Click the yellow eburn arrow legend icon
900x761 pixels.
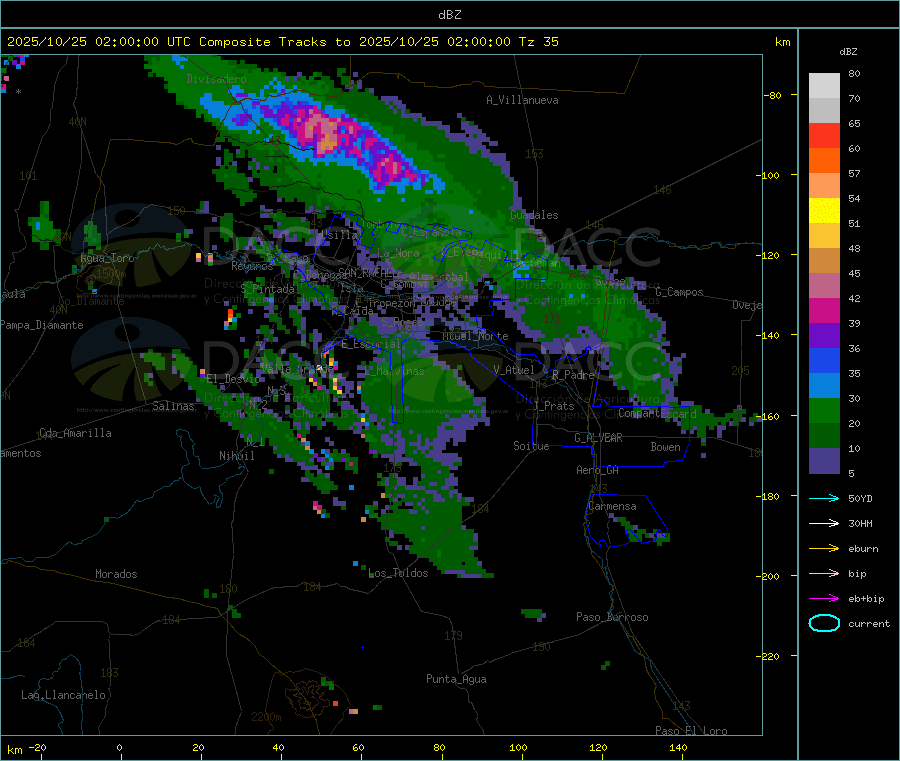pos(824,549)
